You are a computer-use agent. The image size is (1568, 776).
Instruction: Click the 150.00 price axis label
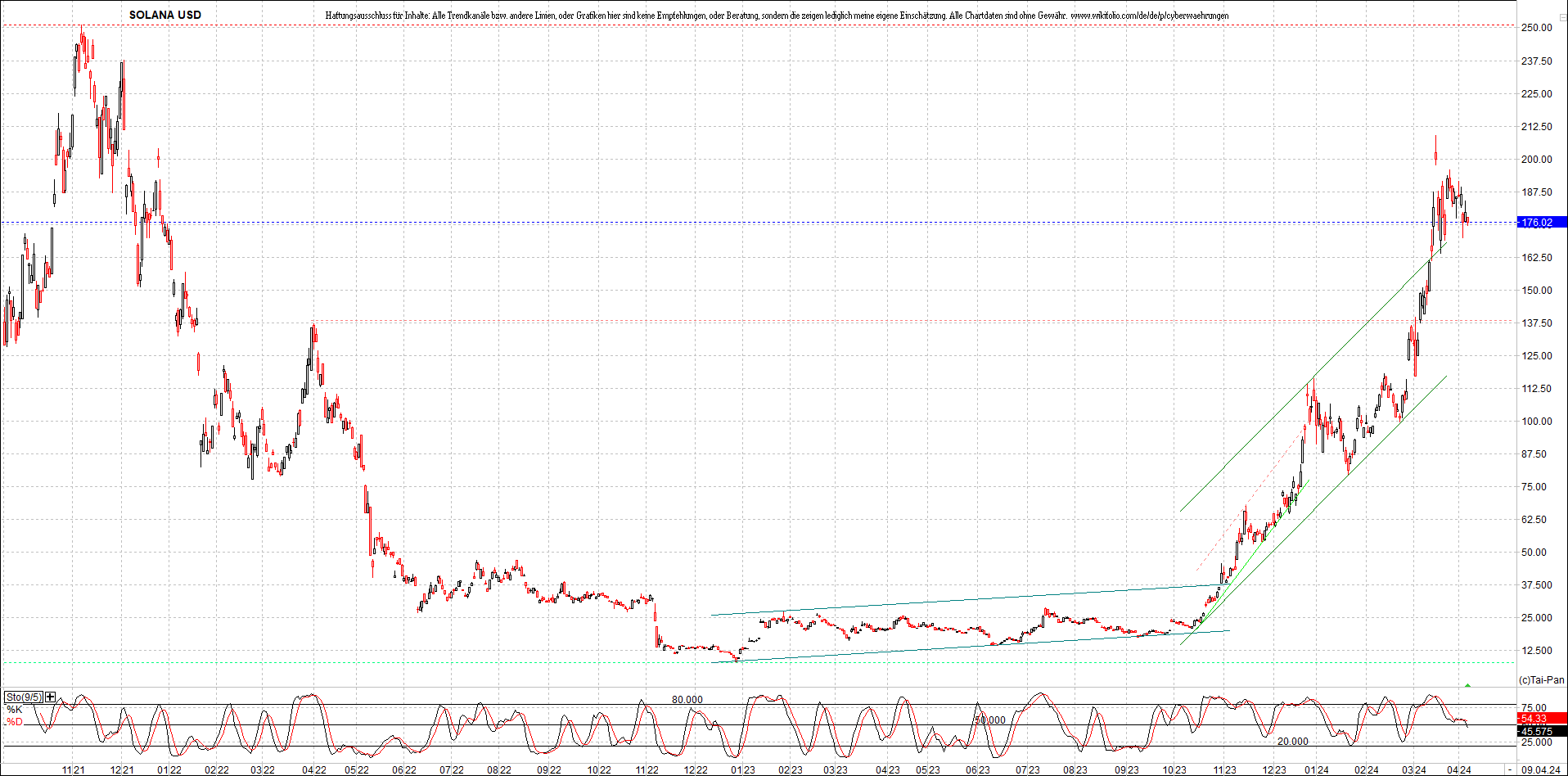(x=1536, y=291)
